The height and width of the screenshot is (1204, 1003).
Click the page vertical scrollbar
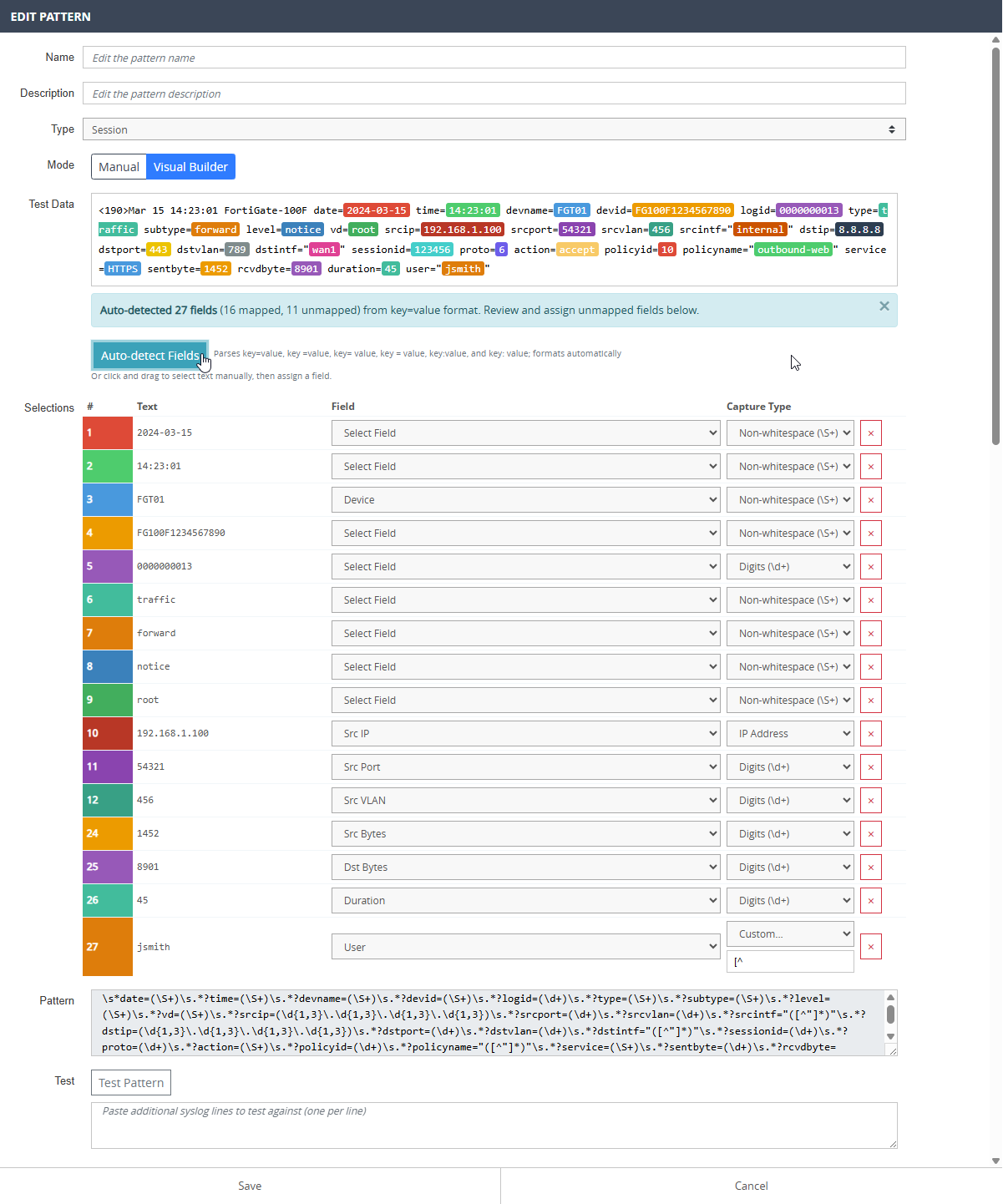(995, 246)
